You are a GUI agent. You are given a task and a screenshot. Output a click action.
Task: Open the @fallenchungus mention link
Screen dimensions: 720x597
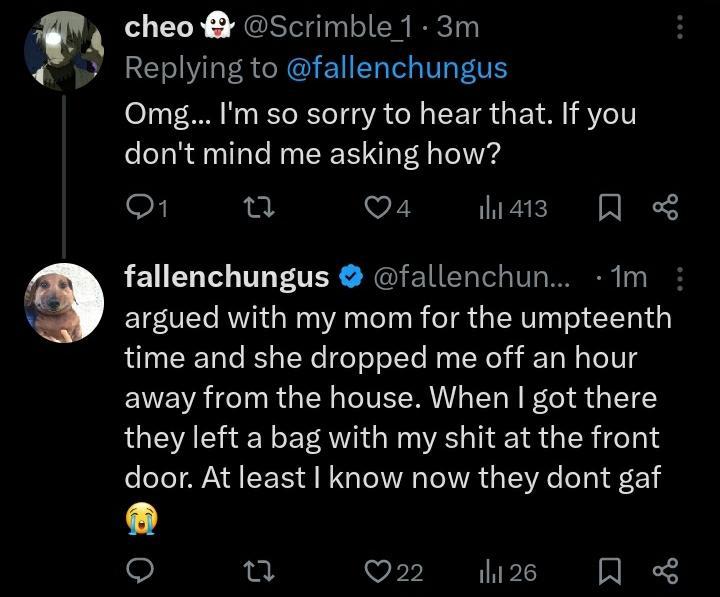point(396,68)
